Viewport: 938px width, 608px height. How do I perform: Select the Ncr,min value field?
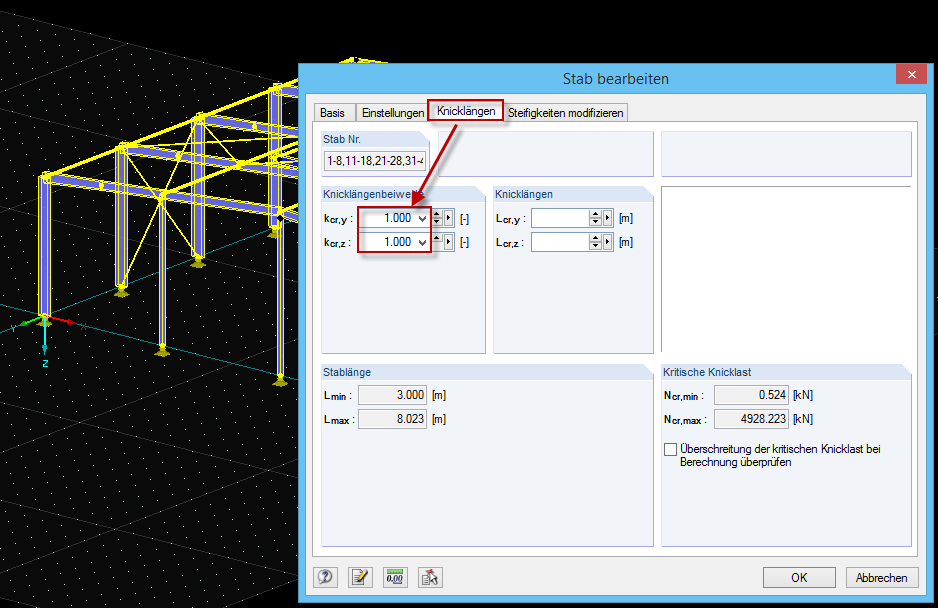click(750, 394)
